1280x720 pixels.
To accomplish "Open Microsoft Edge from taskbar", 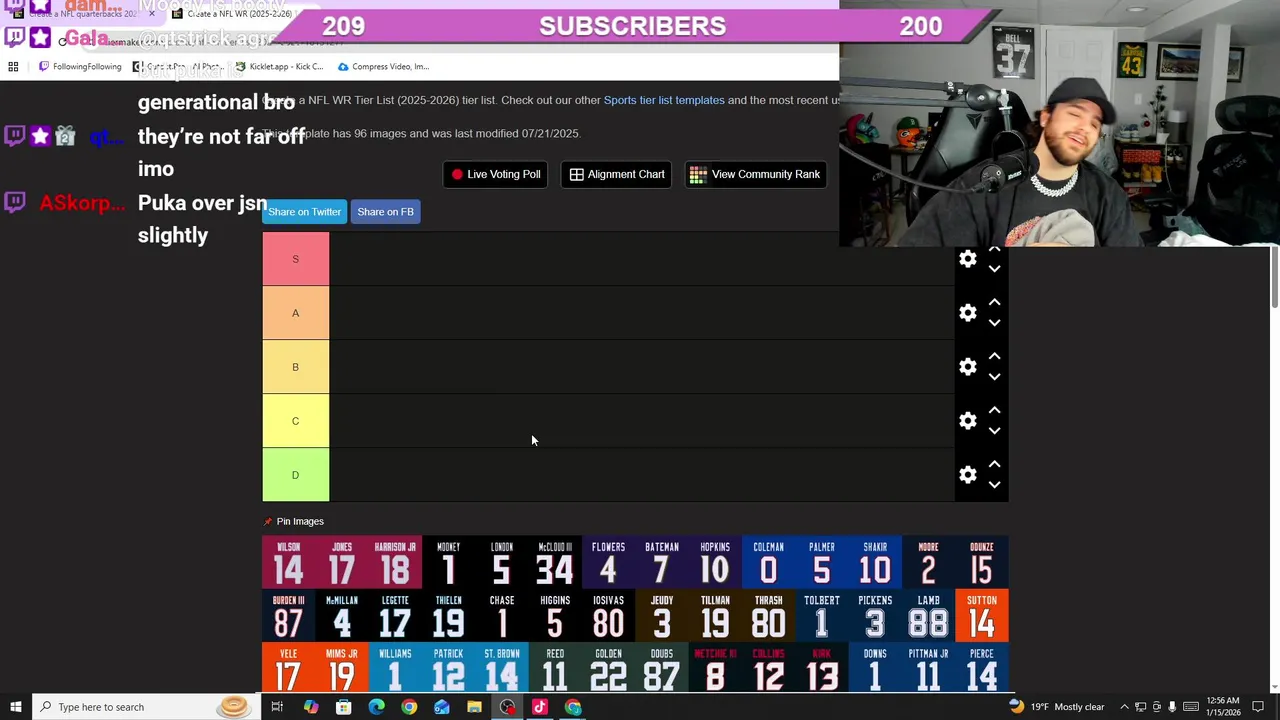I will [376, 707].
